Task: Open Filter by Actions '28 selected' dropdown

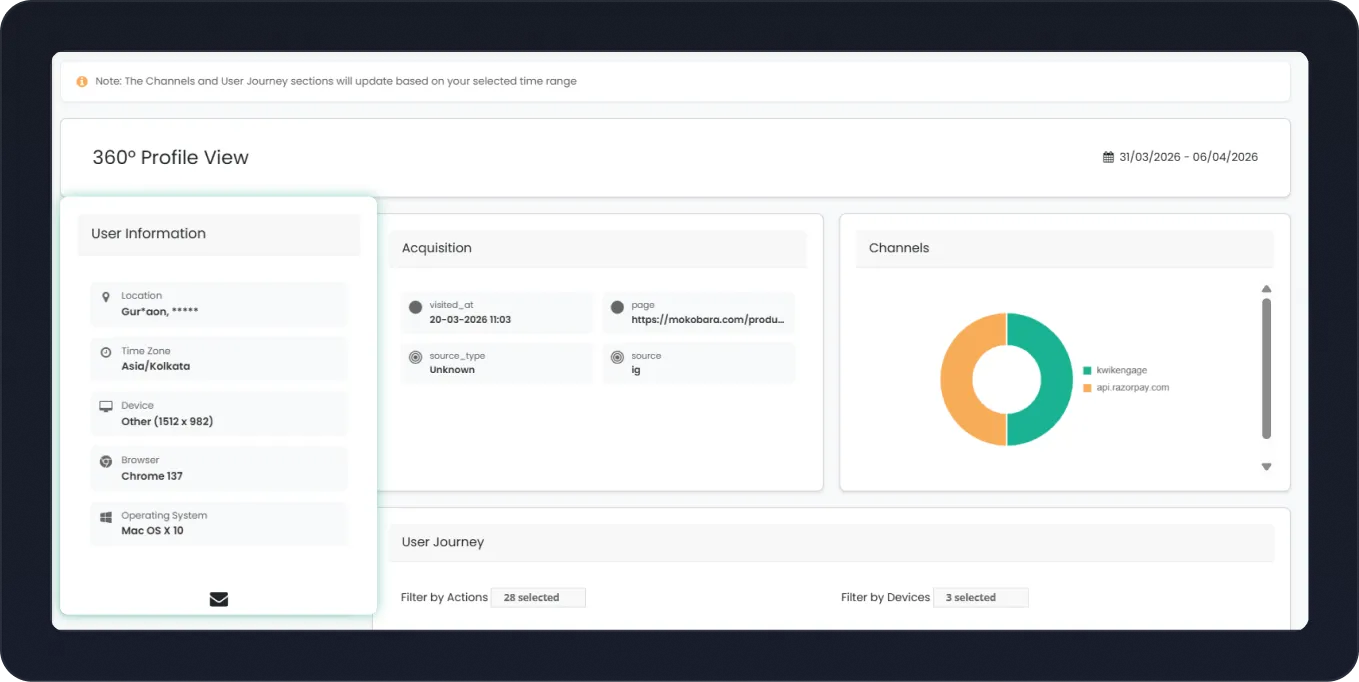Action: tap(538, 598)
